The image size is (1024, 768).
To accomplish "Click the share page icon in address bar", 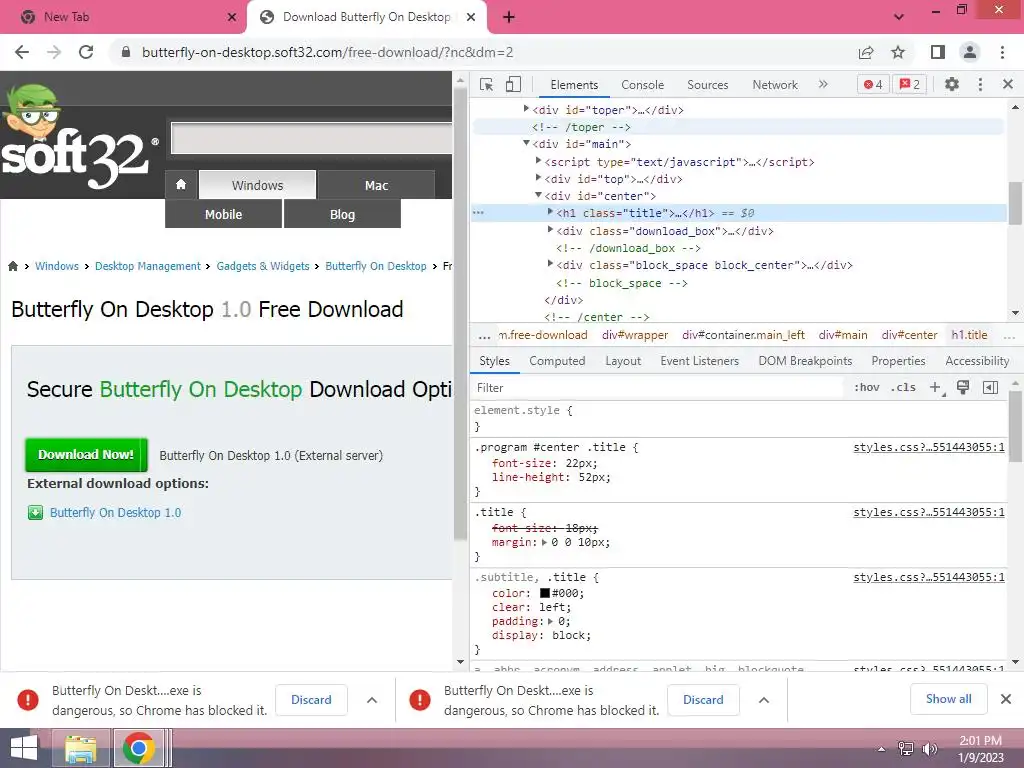I will pyautogui.click(x=866, y=52).
